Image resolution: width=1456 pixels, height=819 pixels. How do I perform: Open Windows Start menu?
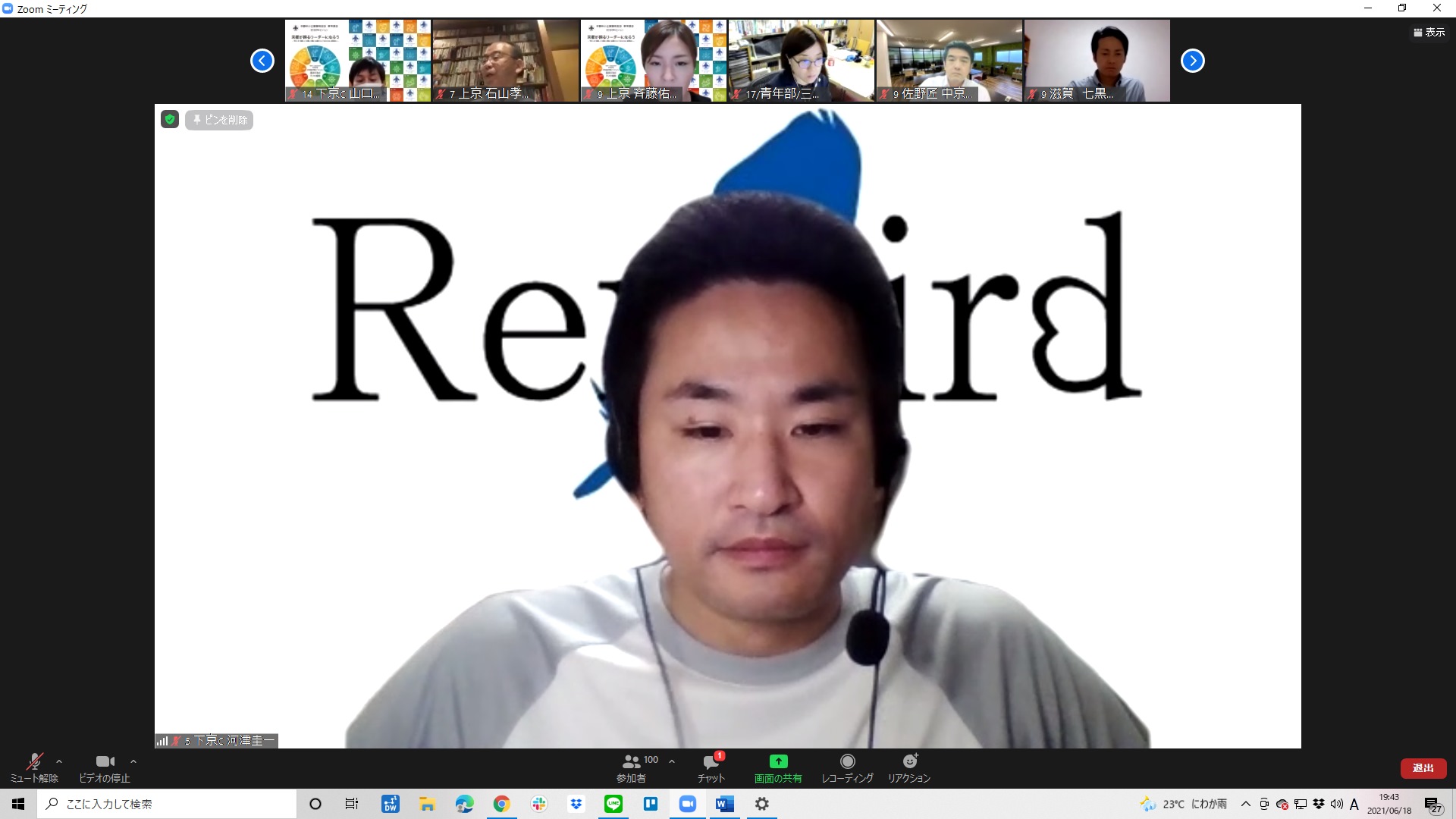tap(18, 804)
